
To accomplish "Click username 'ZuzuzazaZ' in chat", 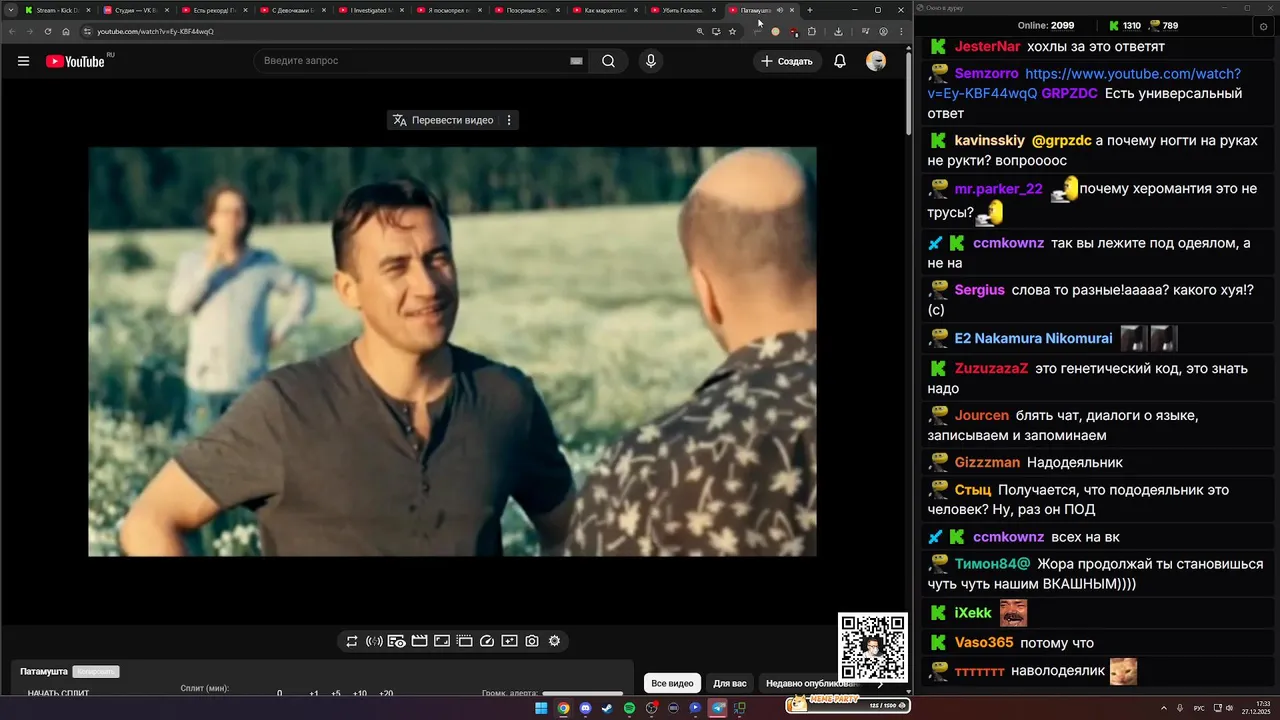I will (991, 368).
